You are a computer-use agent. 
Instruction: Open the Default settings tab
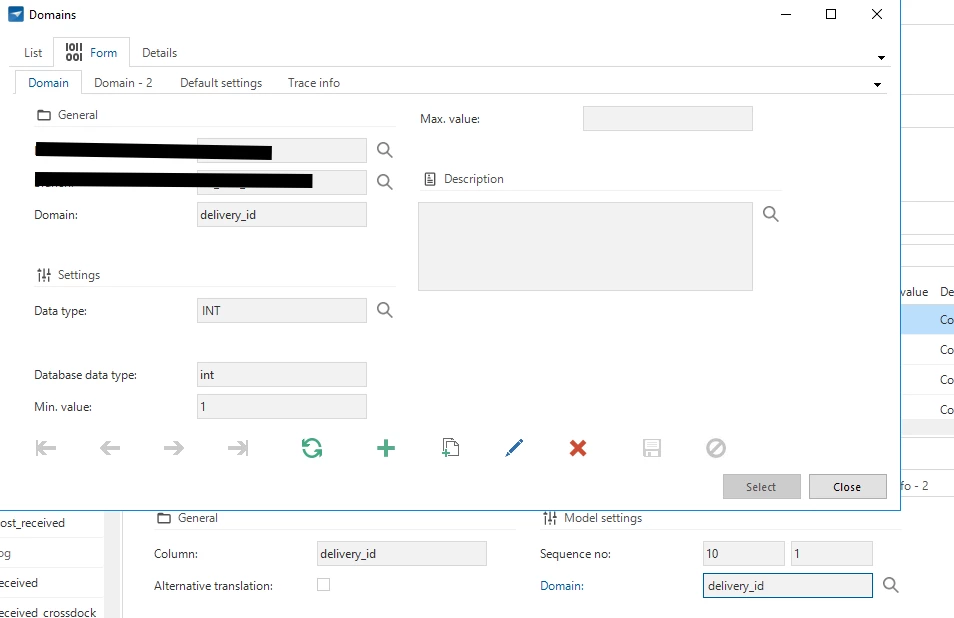click(x=221, y=83)
